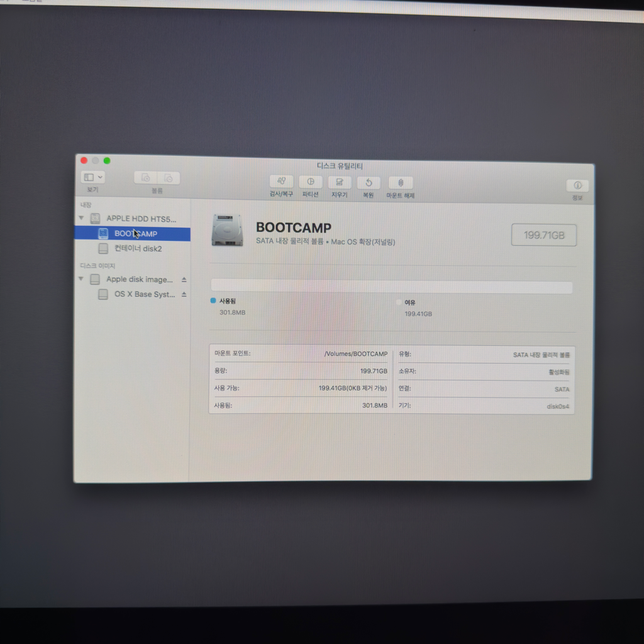644x644 pixels.
Task: Select the APPLE HDD HTS5 drive
Action: 140,218
